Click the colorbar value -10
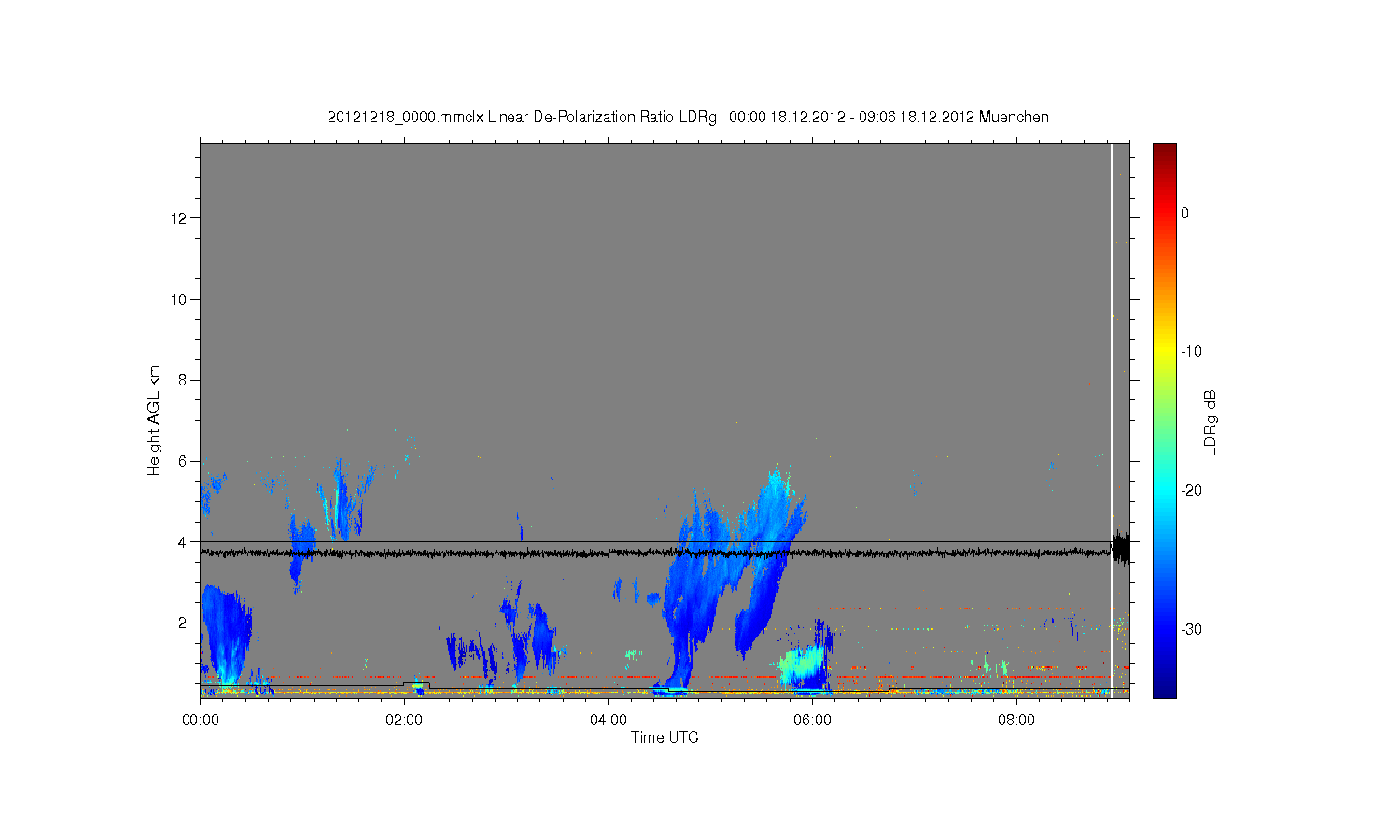The image size is (1400, 840). click(1191, 352)
